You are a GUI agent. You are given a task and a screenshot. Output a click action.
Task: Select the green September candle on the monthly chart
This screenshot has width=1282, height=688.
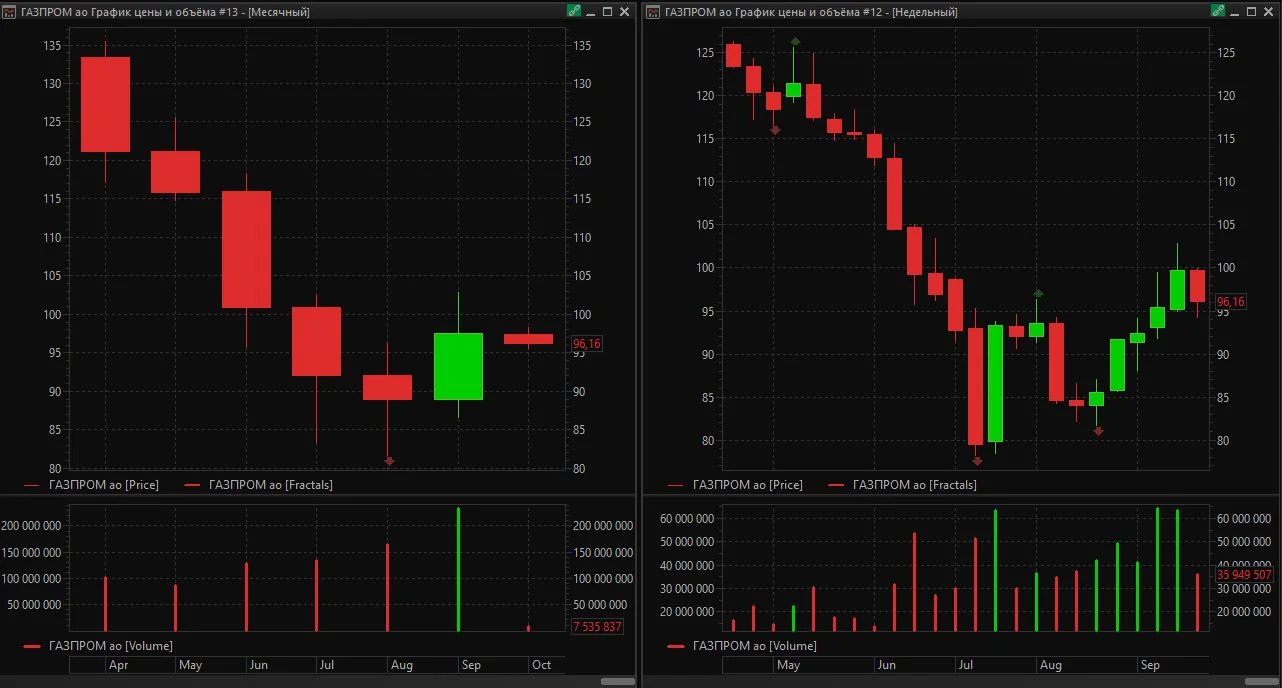pyautogui.click(x=458, y=366)
